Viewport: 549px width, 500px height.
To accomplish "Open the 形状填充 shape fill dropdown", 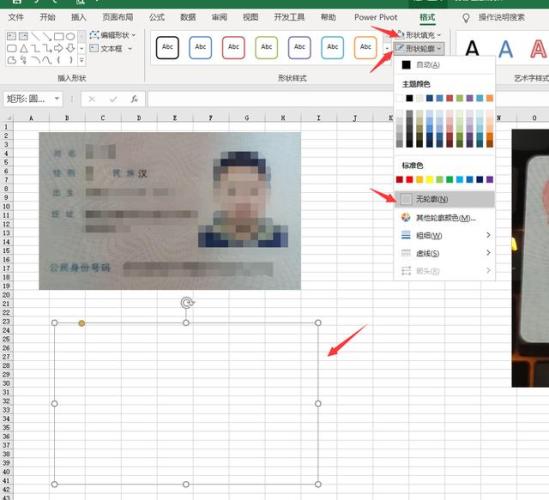I will tap(419, 35).
